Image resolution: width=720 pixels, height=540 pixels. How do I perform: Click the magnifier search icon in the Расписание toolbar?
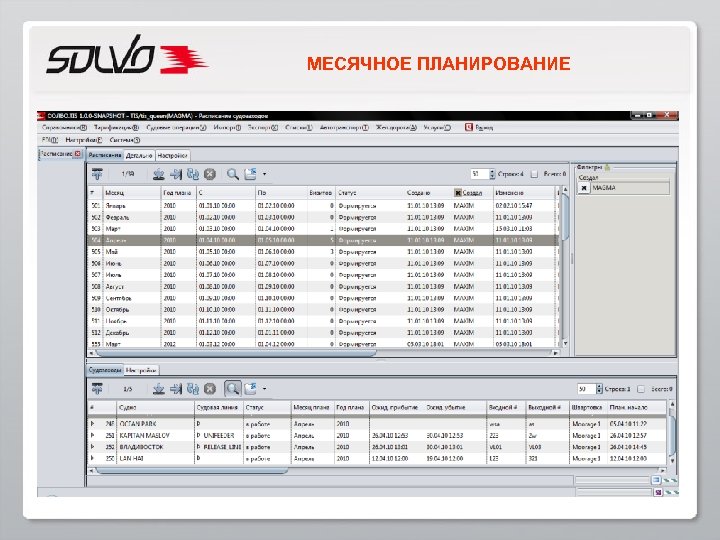pyautogui.click(x=233, y=174)
